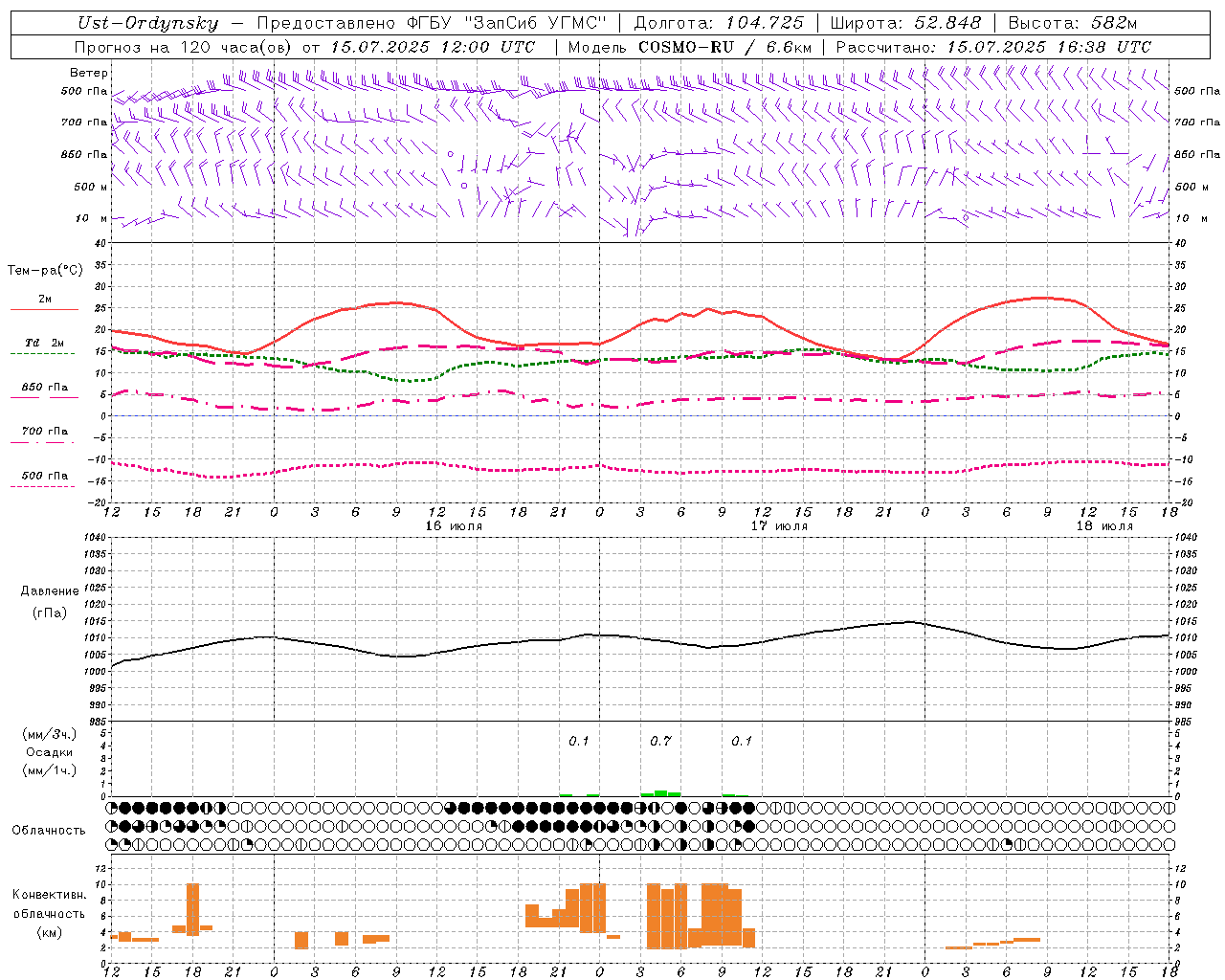Viewport: 1225px width, 980px height.
Task: Click the legend line sample under Td 2м
Action: pyautogui.click(x=43, y=354)
